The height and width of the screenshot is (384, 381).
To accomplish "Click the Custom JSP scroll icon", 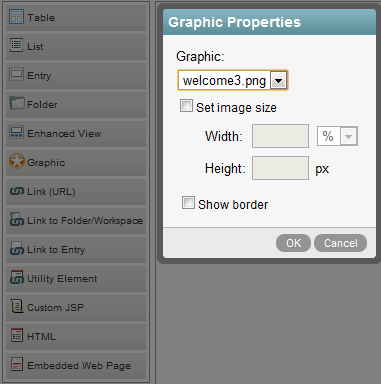I will (x=17, y=306).
